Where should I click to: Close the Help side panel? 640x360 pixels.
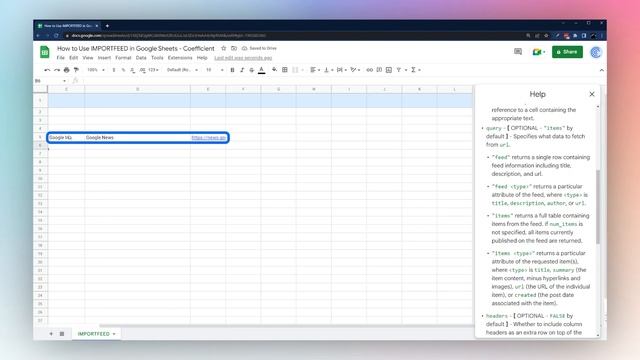point(592,94)
